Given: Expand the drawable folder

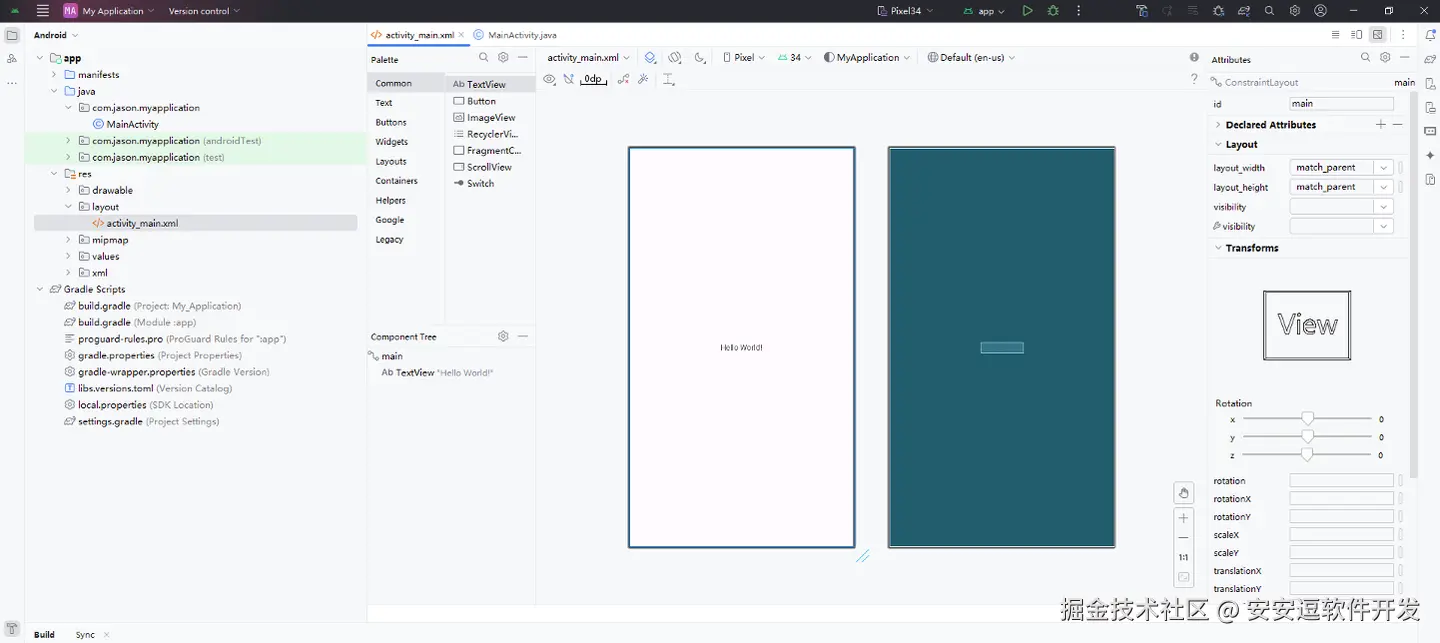Looking at the screenshot, I should [x=68, y=190].
